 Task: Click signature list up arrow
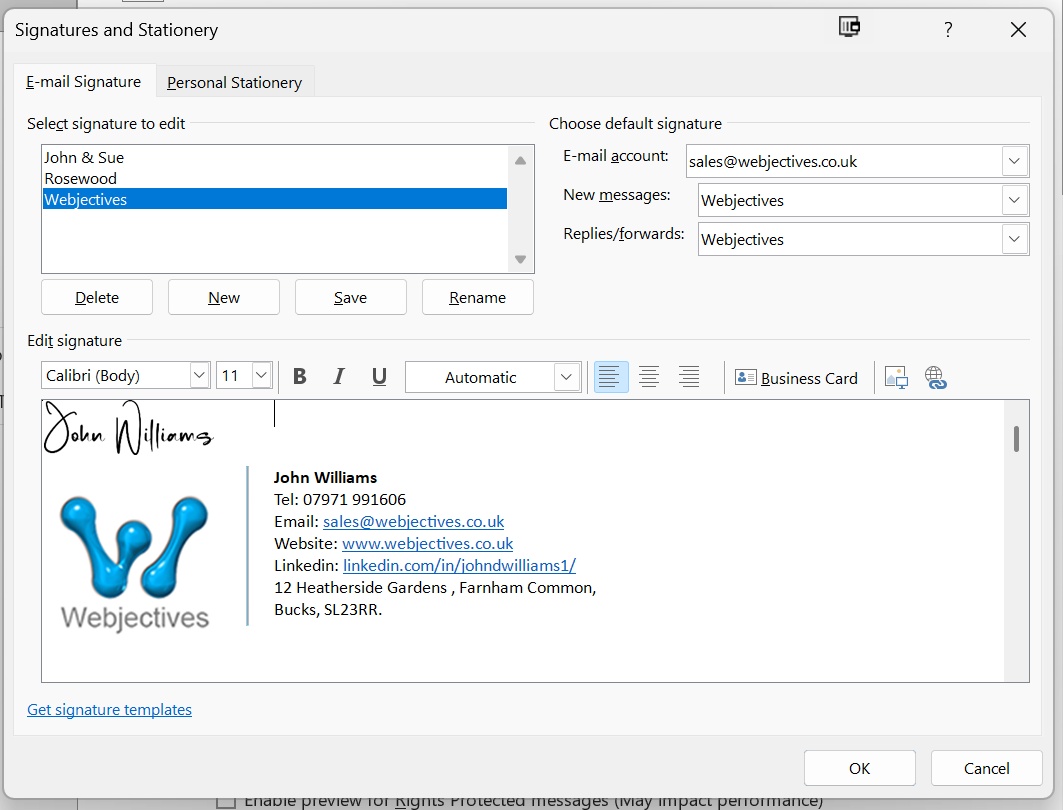pos(520,161)
